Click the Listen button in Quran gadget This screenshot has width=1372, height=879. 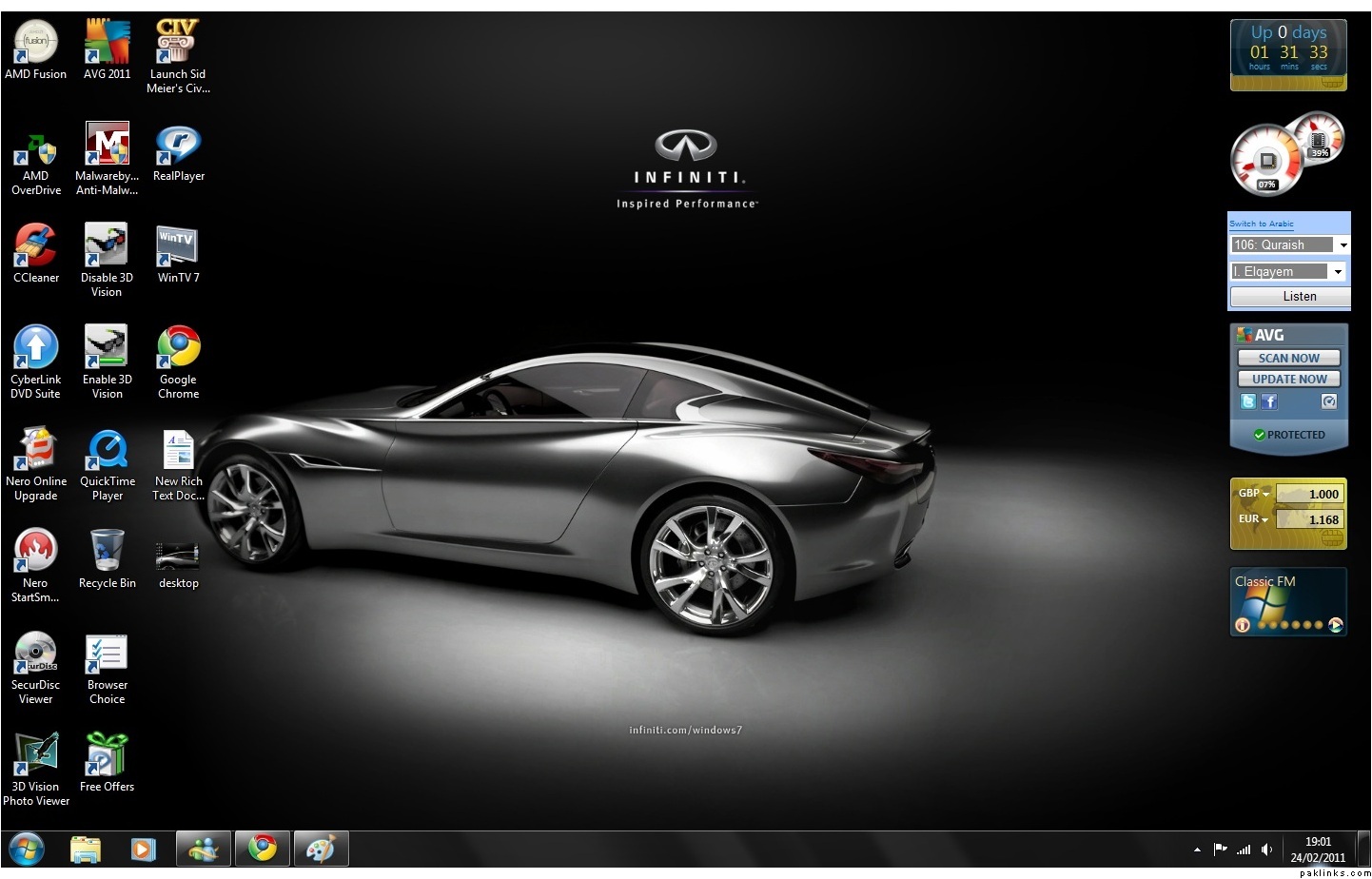coord(1289,297)
